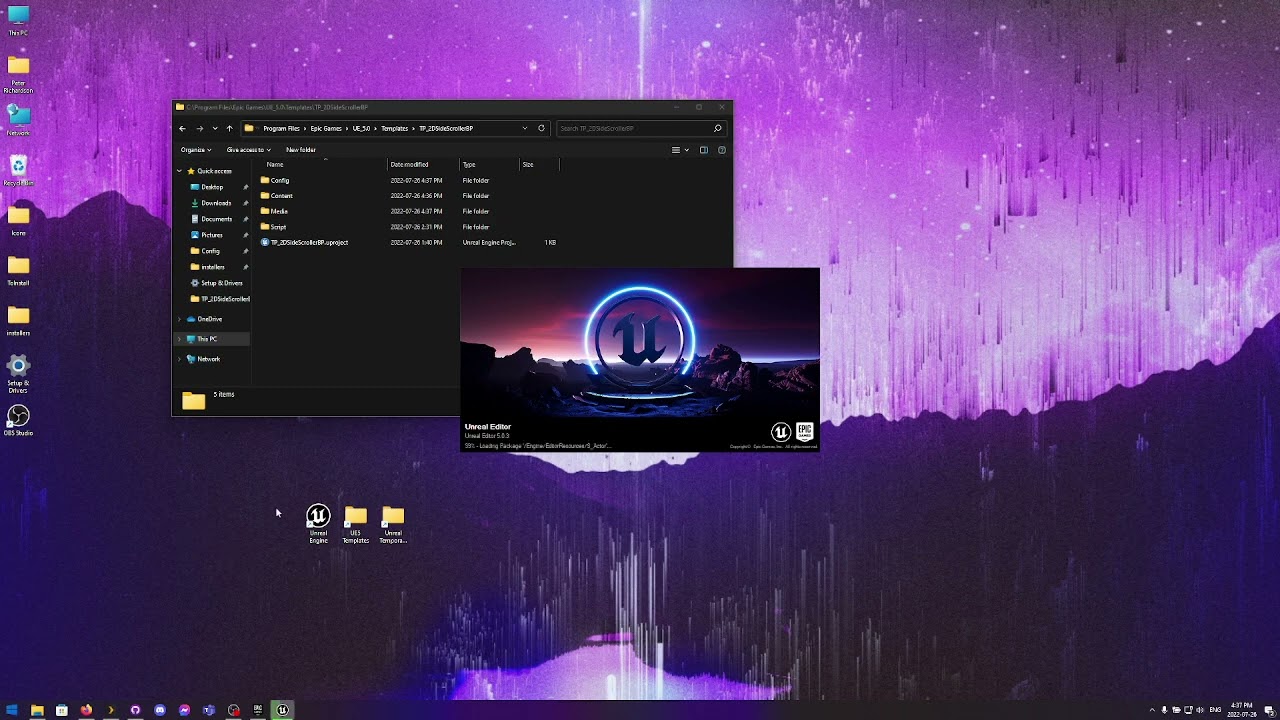This screenshot has height=720, width=1280.
Task: Click Epic Games in address breadcrumb
Action: coord(326,128)
